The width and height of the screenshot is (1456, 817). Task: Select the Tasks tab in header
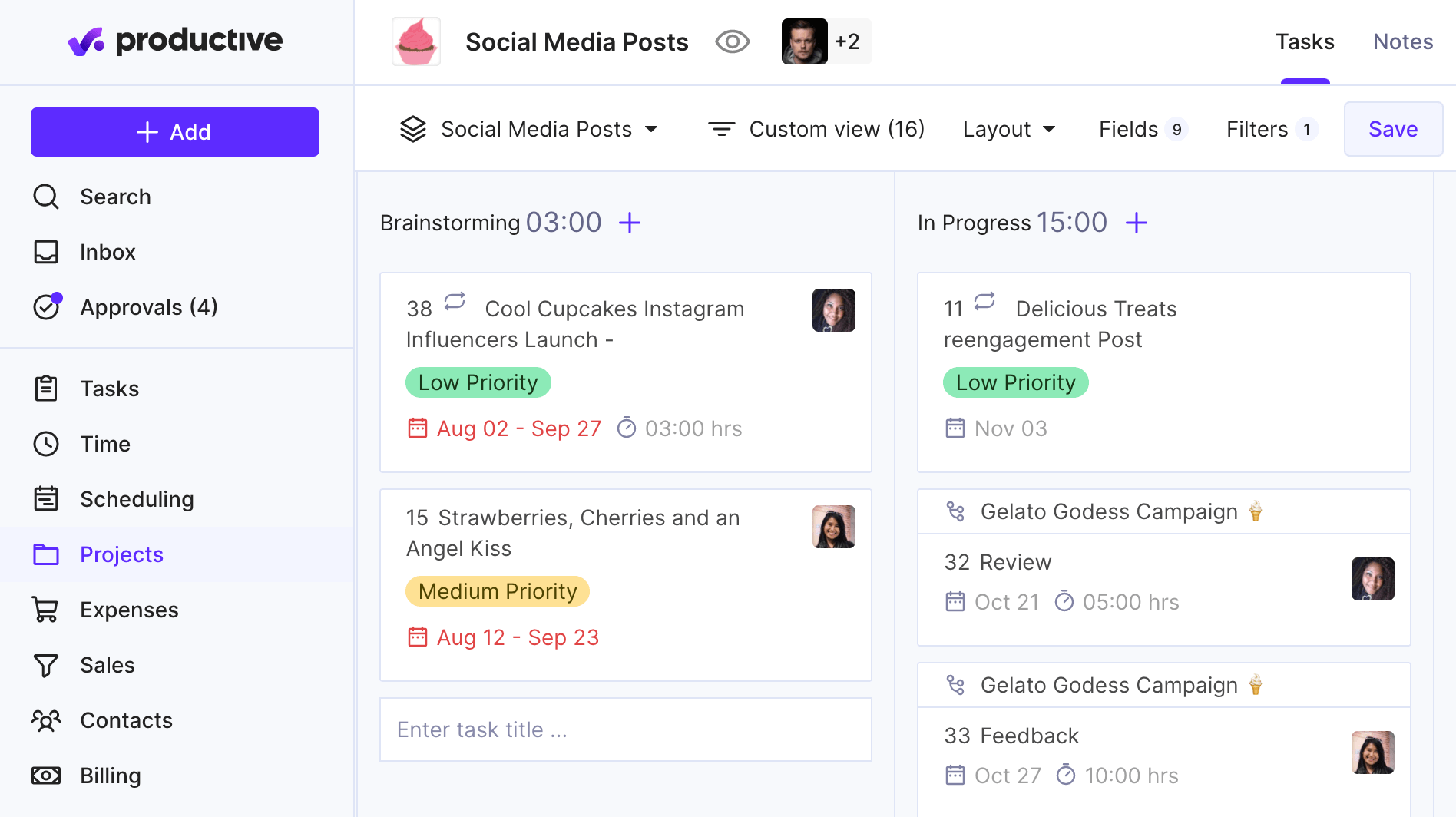(x=1305, y=41)
